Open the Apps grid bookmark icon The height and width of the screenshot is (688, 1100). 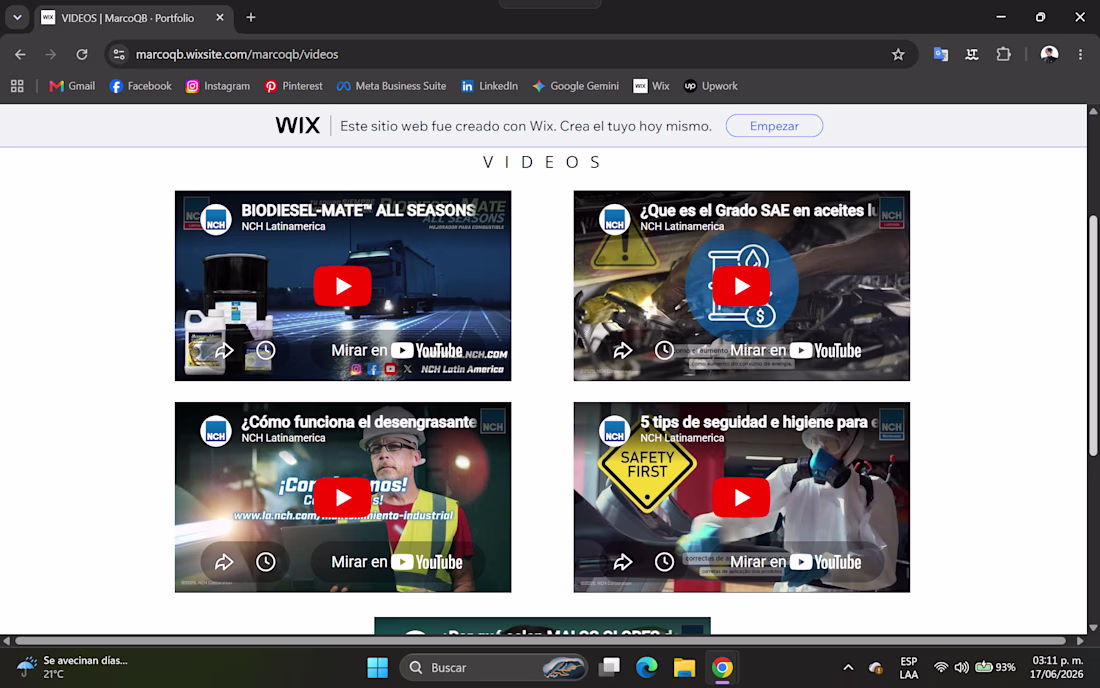pyautogui.click(x=18, y=86)
